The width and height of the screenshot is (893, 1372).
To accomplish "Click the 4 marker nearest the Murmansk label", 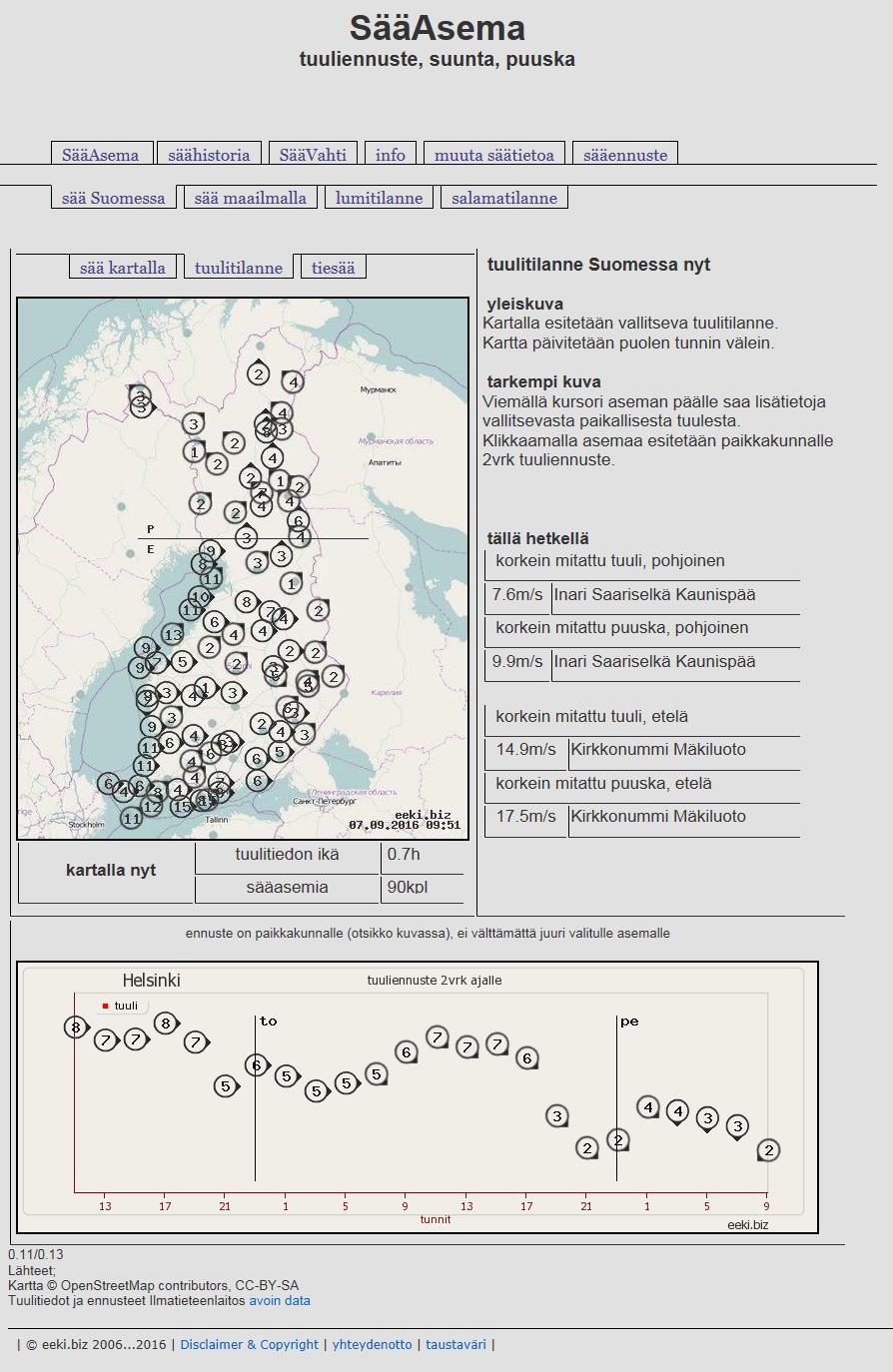I will [292, 380].
